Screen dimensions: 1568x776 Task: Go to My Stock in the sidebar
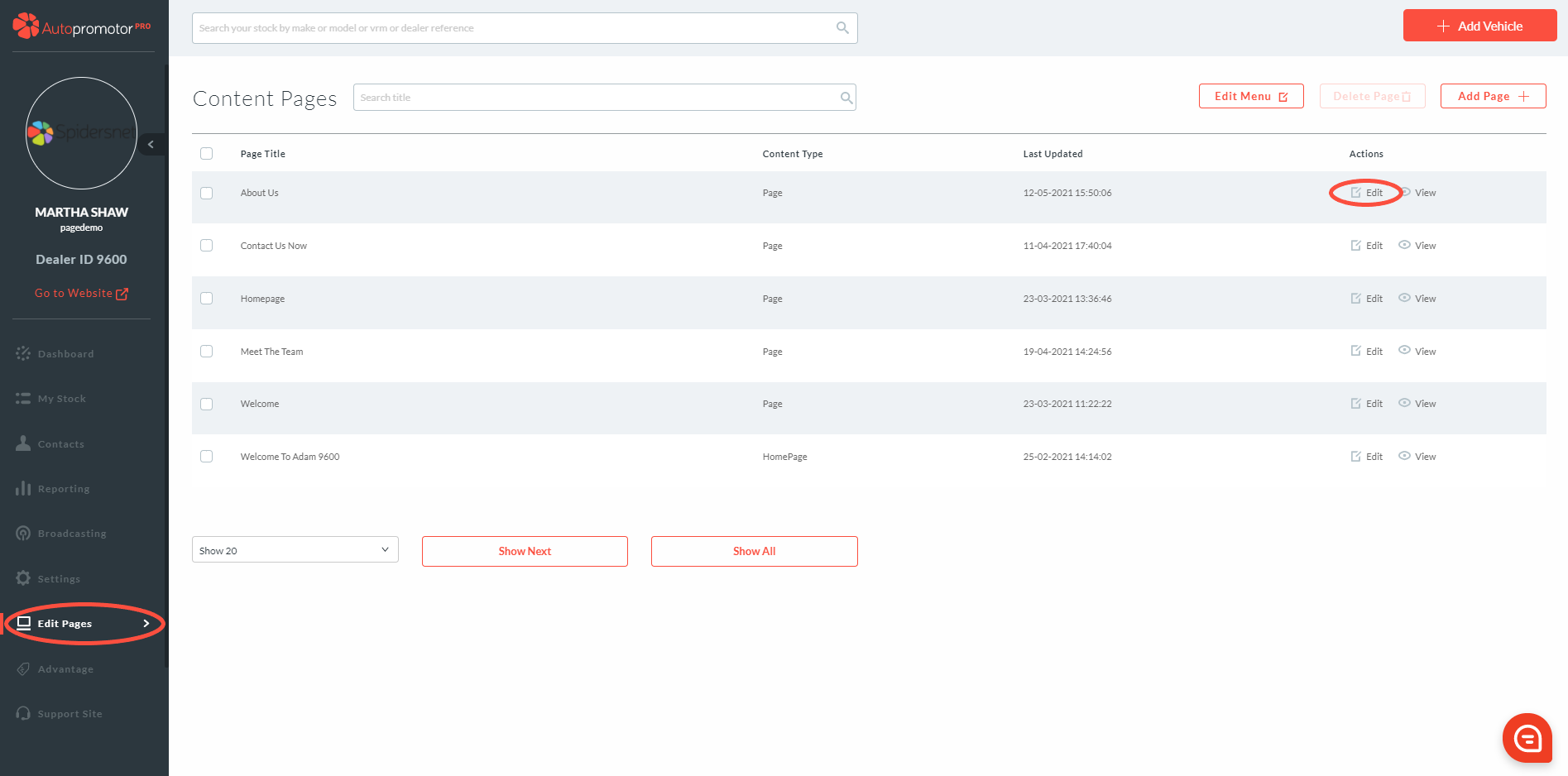coord(61,399)
